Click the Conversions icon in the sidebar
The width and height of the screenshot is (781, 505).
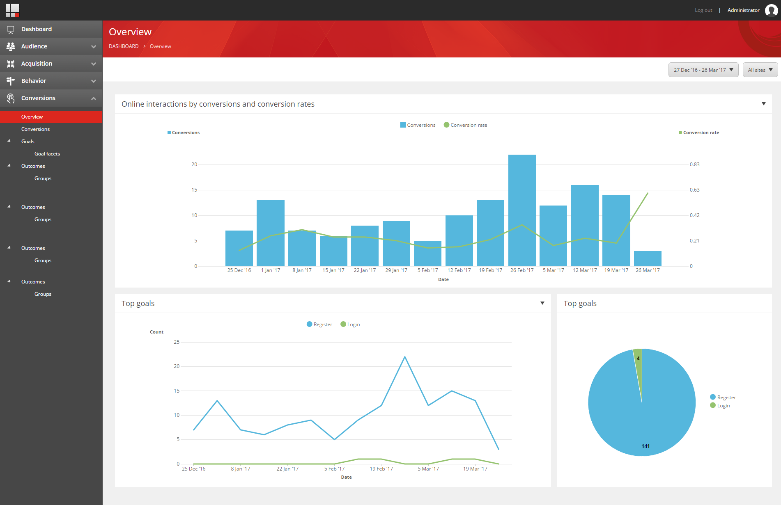tap(10, 98)
